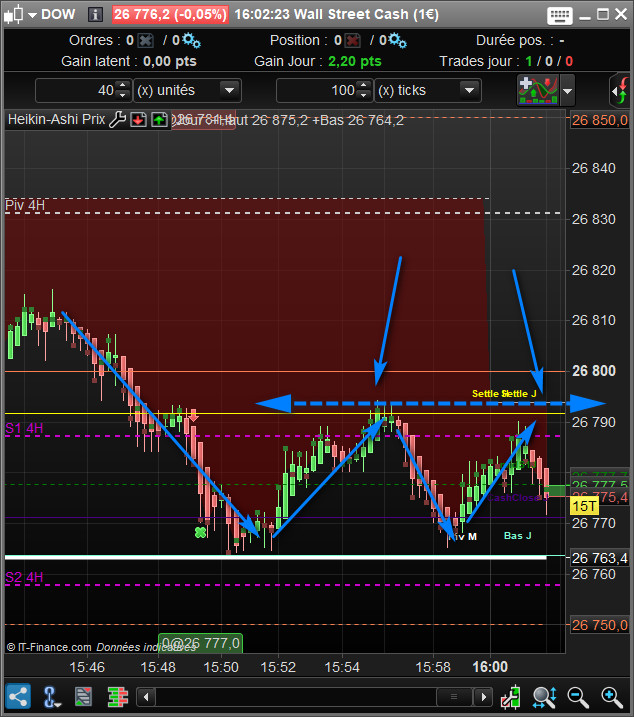The image size is (634, 717).
Task: Click the Share icon
Action: tap(18, 697)
